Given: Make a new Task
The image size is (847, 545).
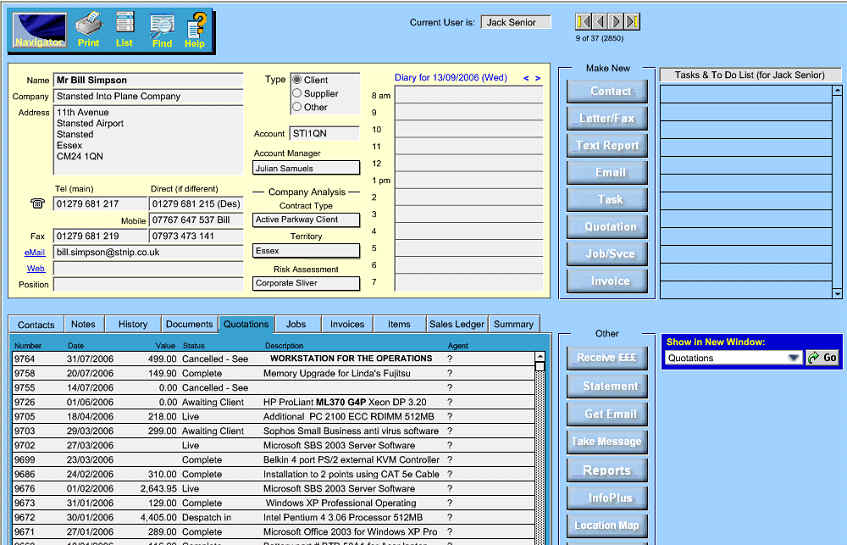Looking at the screenshot, I should pos(607,200).
